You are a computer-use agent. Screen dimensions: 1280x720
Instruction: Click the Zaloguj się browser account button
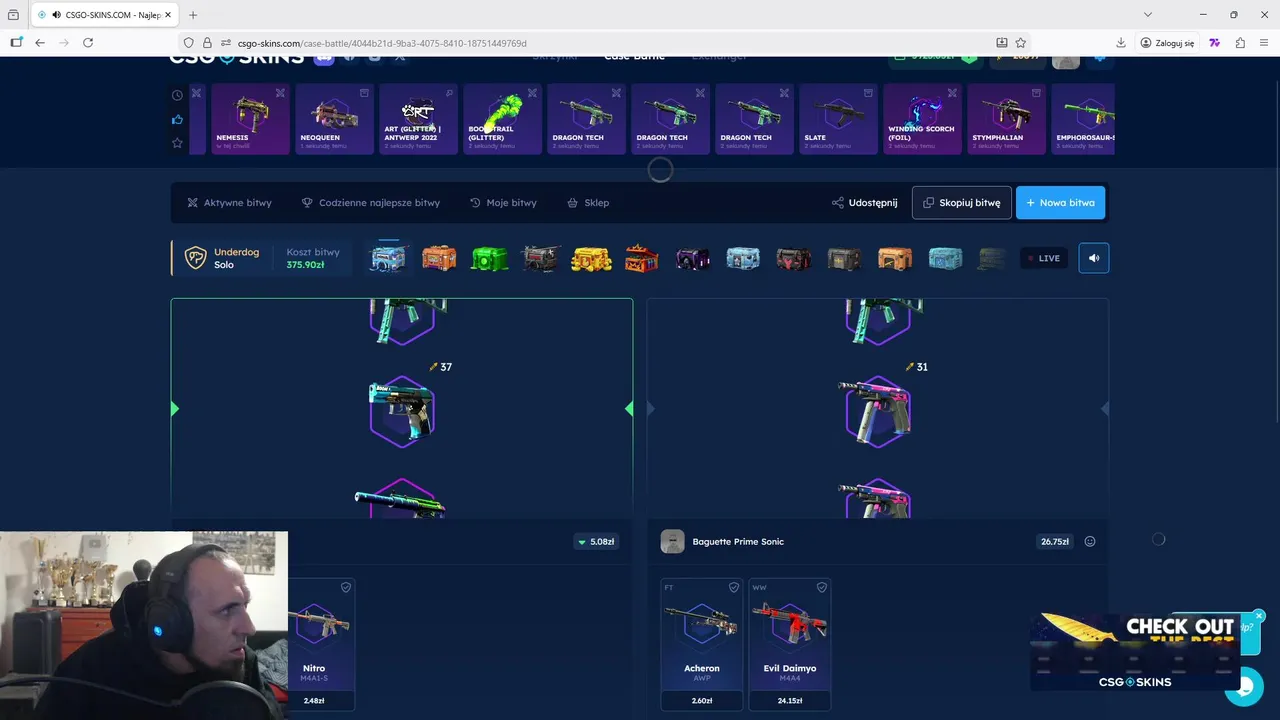[1166, 43]
